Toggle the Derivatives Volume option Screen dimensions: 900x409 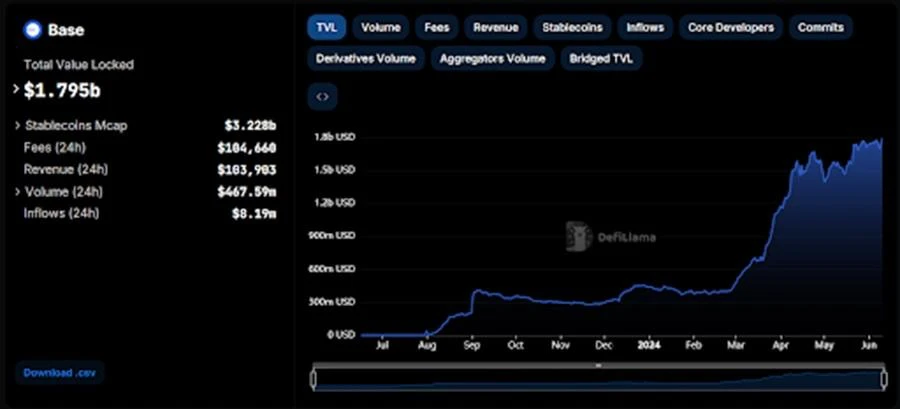[x=366, y=59]
